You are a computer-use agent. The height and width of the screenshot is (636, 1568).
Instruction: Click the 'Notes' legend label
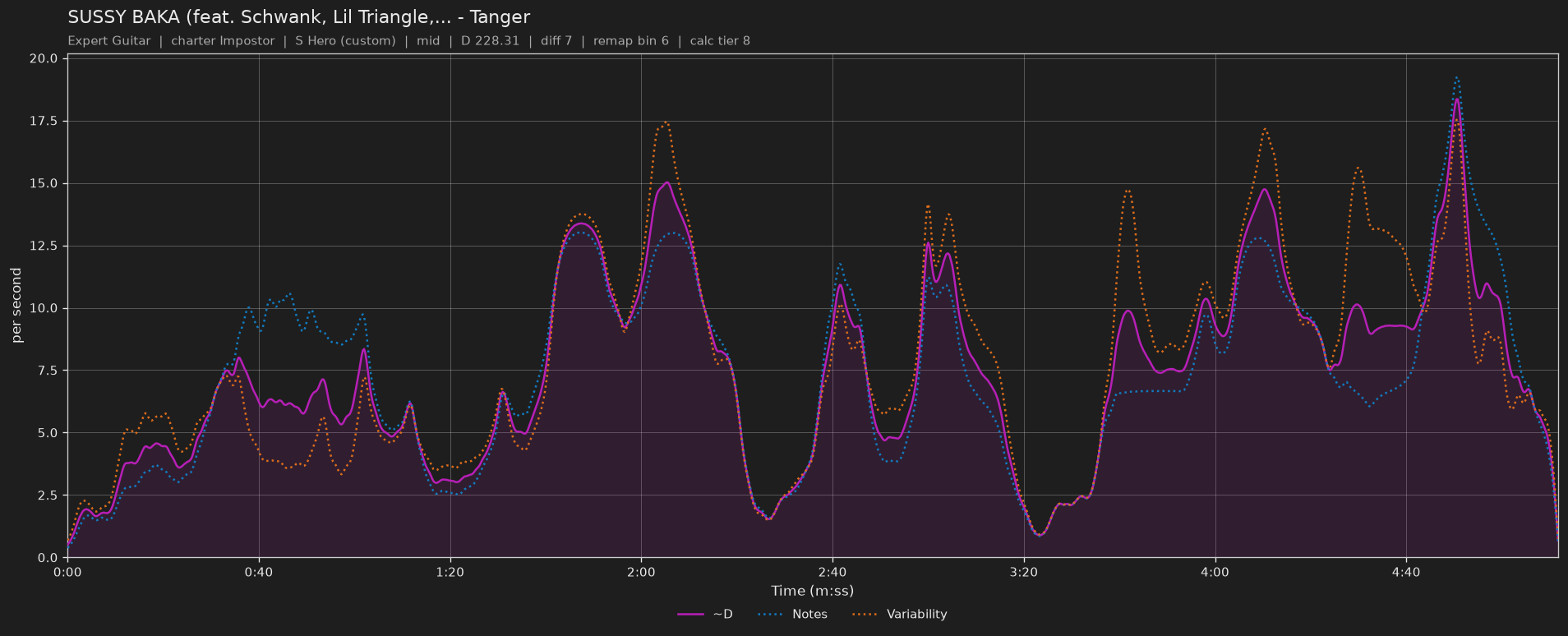809,614
